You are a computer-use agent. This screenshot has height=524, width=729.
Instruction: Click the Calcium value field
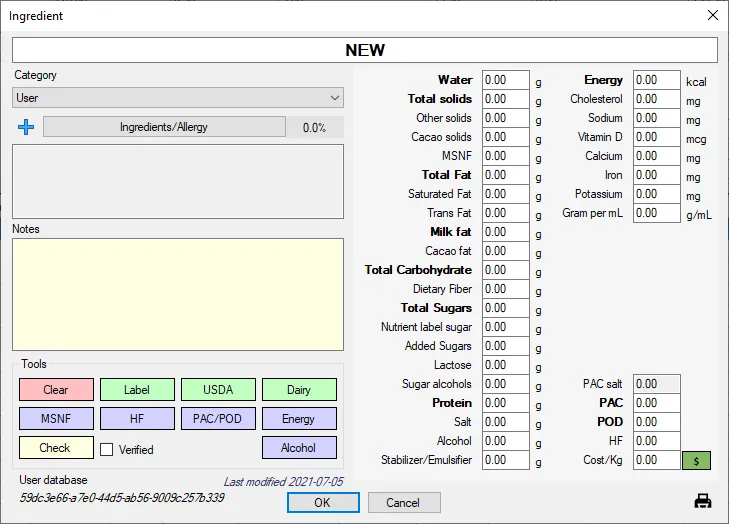(656, 156)
